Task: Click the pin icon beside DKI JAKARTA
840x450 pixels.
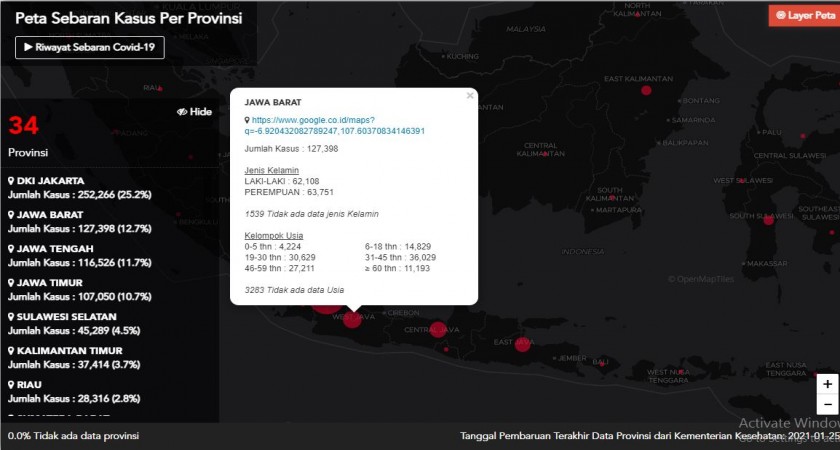Action: coord(11,181)
